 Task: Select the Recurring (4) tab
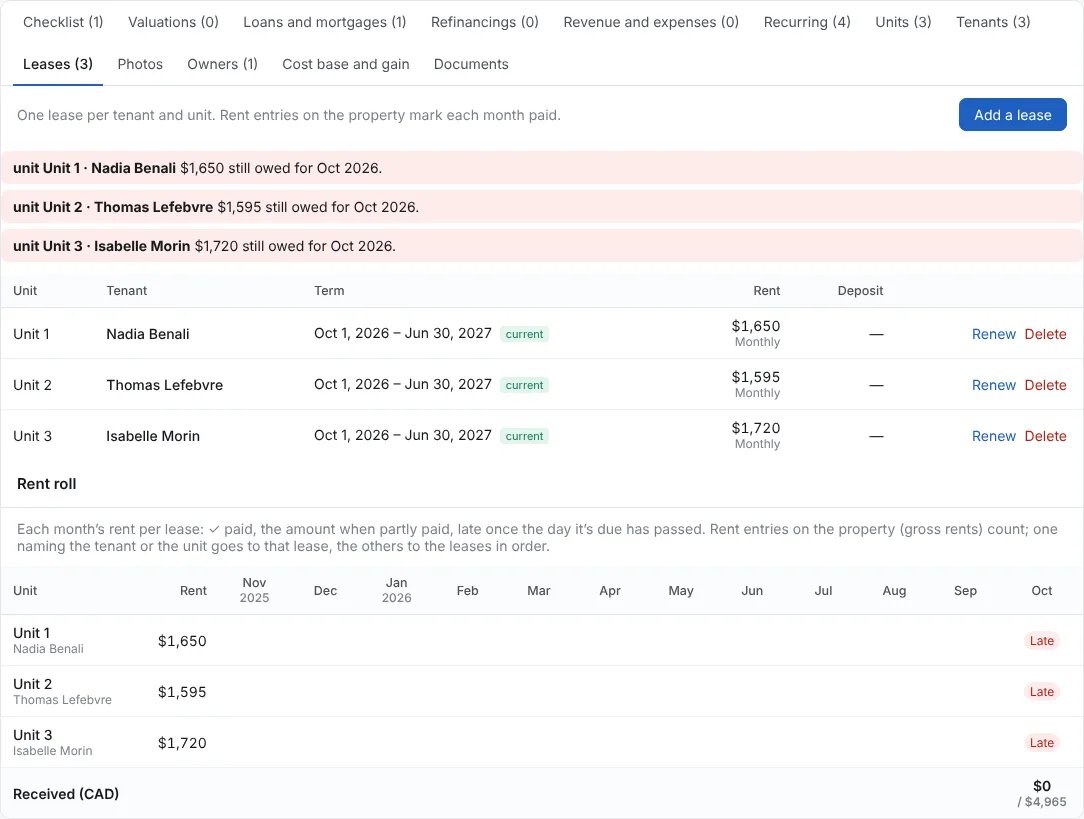pyautogui.click(x=807, y=22)
